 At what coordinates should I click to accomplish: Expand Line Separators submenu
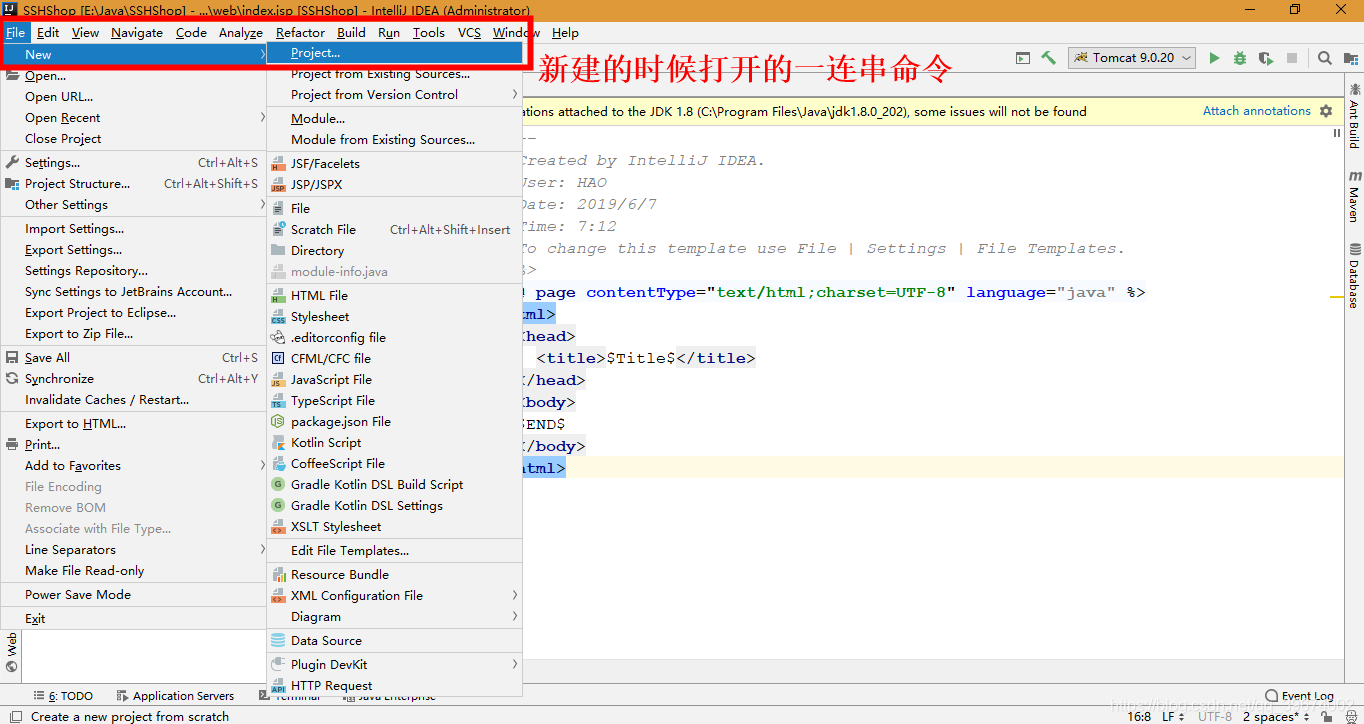pos(133,550)
